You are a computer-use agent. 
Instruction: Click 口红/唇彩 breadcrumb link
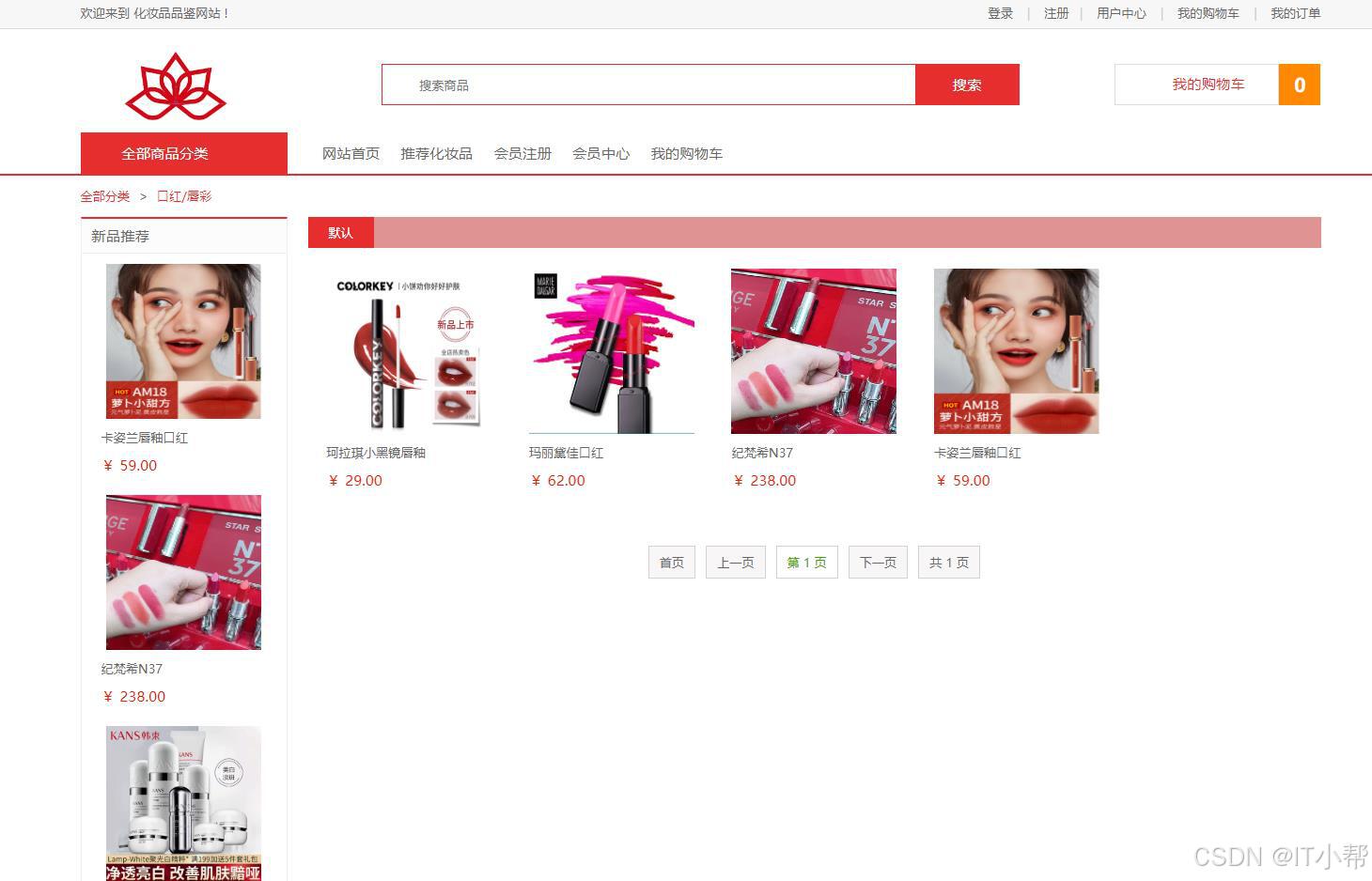coord(184,196)
